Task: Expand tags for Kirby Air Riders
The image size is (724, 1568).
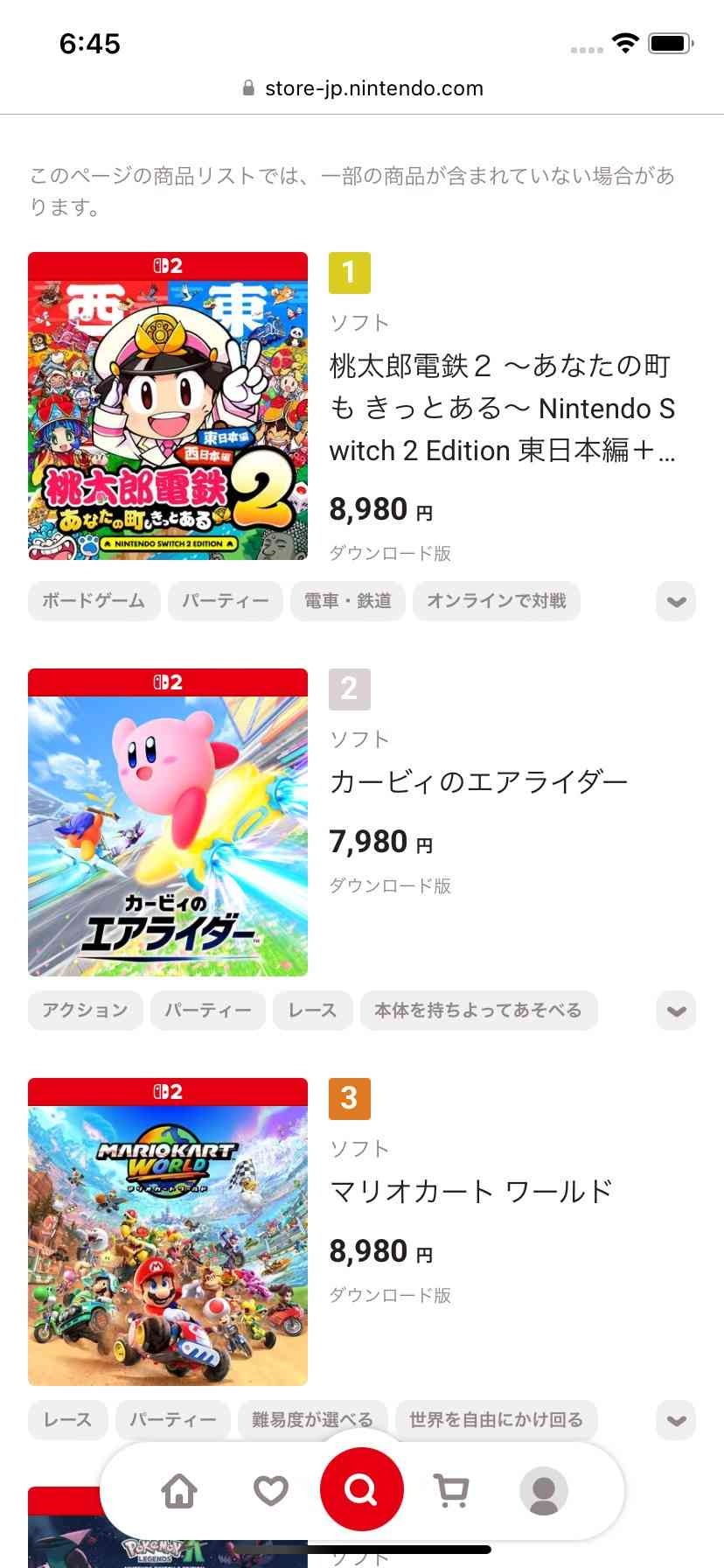Action: click(676, 1011)
